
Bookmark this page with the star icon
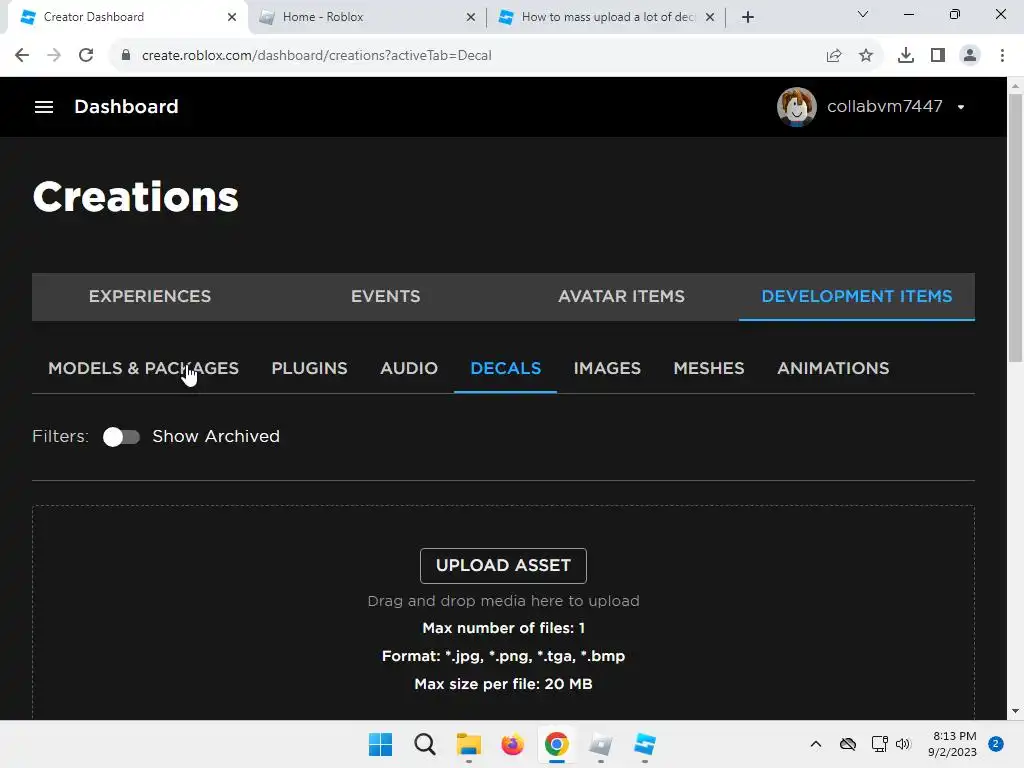coord(866,56)
